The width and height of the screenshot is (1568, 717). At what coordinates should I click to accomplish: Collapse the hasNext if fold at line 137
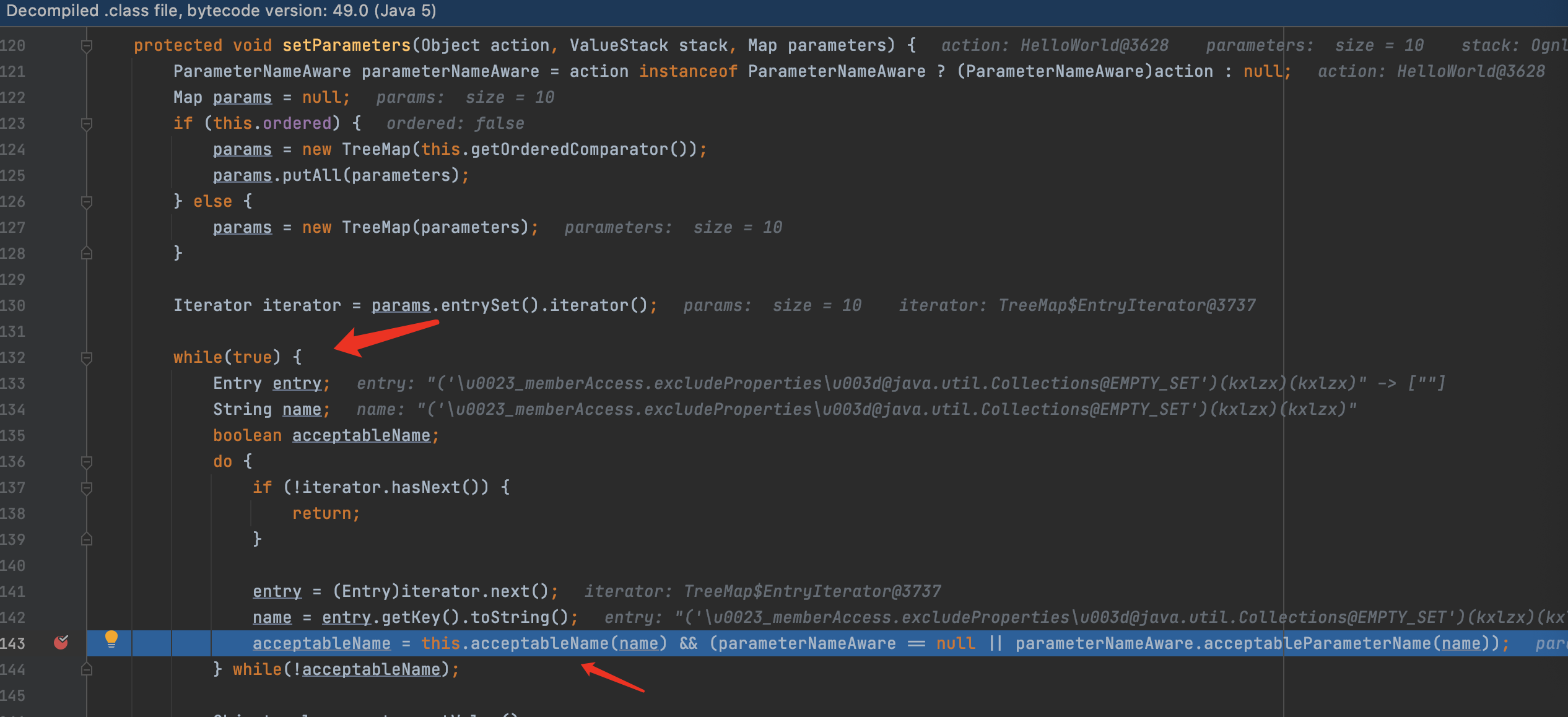pyautogui.click(x=87, y=488)
